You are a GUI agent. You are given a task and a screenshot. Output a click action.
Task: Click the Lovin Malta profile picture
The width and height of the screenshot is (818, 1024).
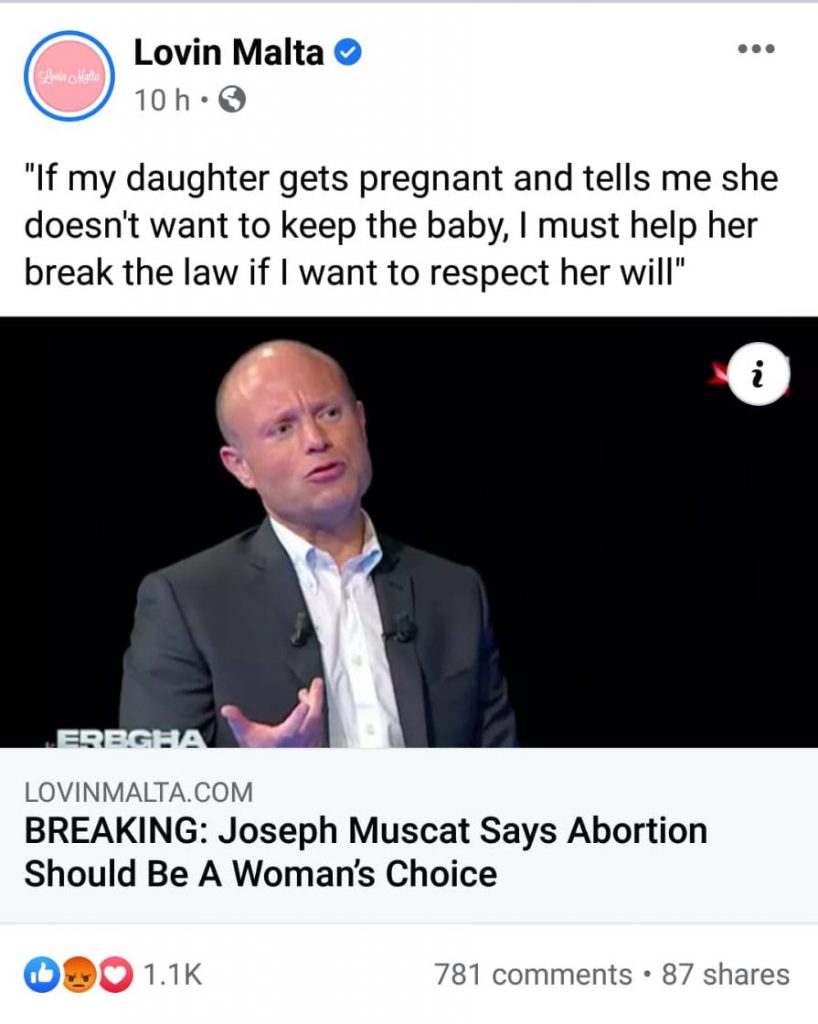pyautogui.click(x=69, y=76)
